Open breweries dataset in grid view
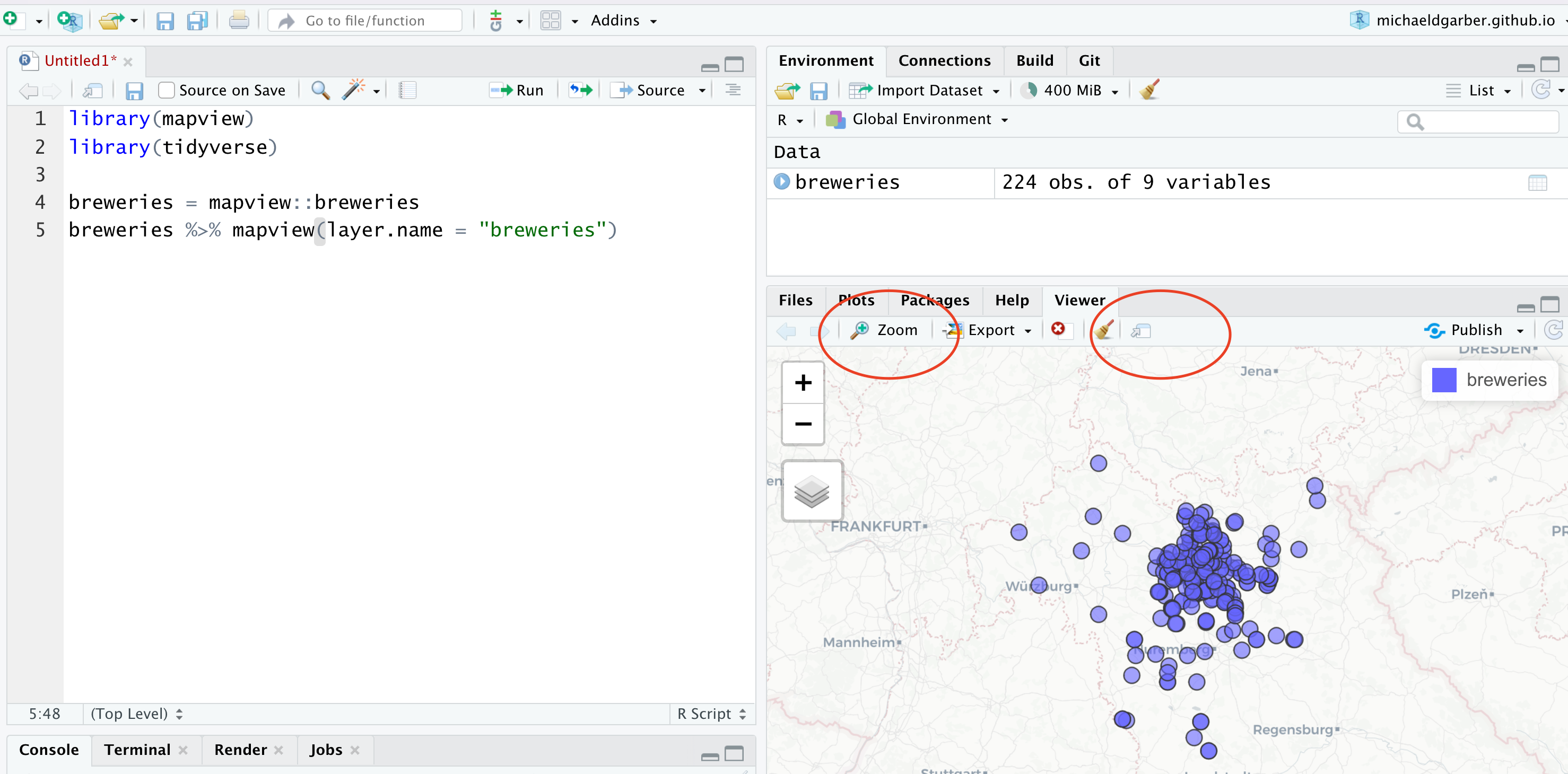Image resolution: width=1568 pixels, height=774 pixels. (1539, 182)
